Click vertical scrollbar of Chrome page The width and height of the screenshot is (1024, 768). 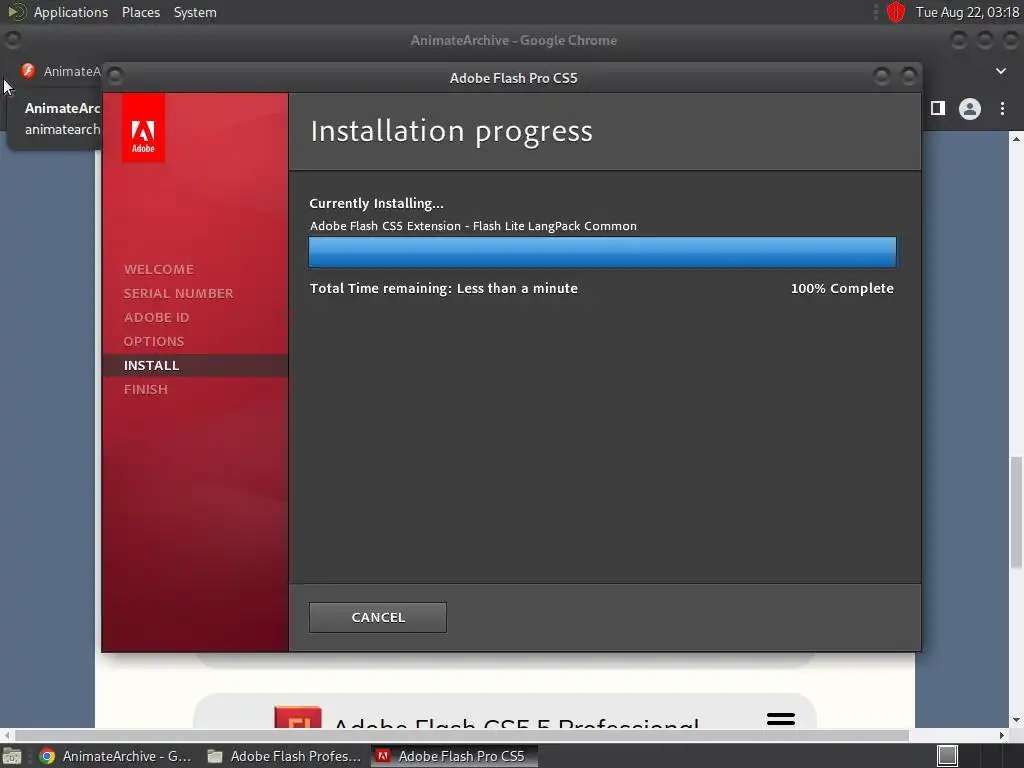point(1016,512)
